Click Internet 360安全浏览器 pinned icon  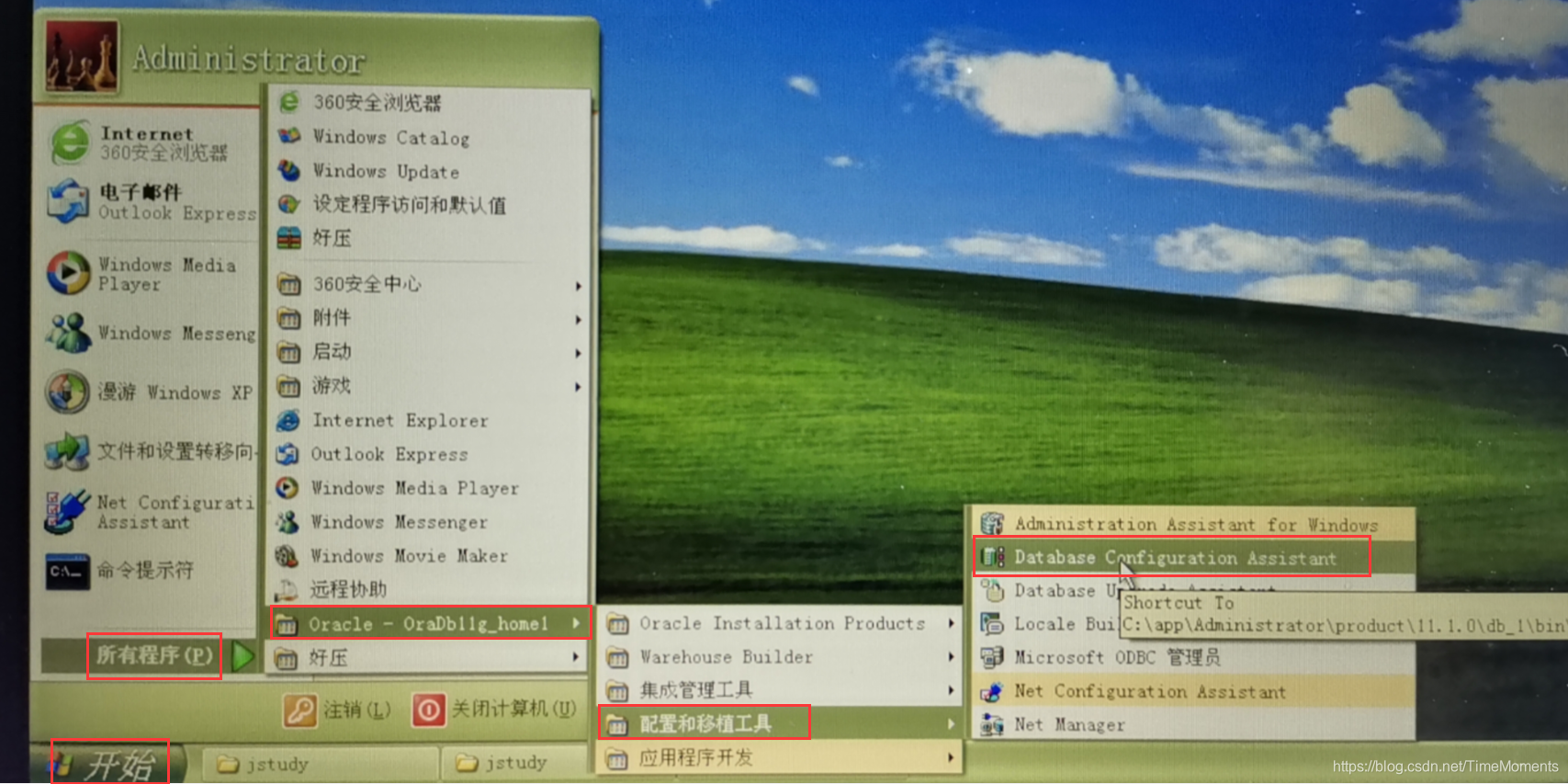tap(70, 143)
